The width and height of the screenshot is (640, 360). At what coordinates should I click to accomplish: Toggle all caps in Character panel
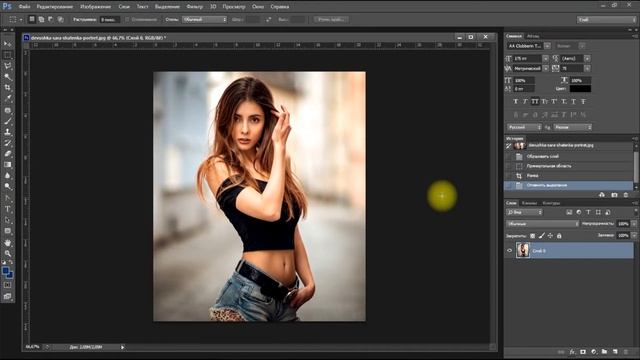[x=535, y=101]
